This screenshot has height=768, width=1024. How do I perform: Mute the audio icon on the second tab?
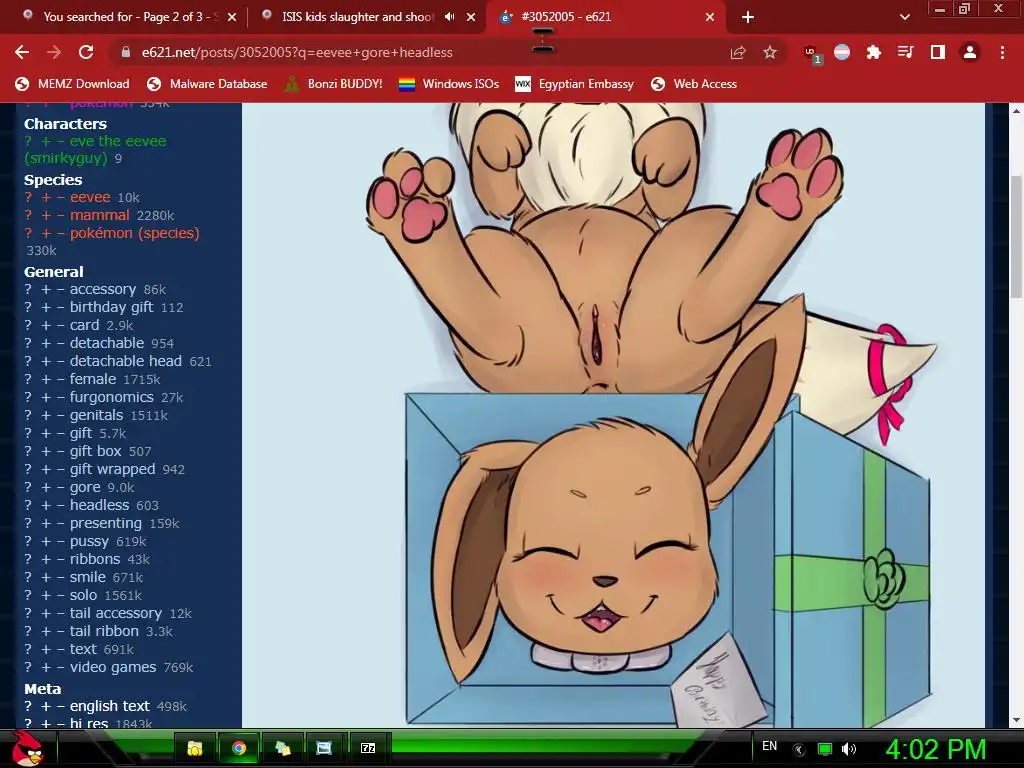[449, 17]
